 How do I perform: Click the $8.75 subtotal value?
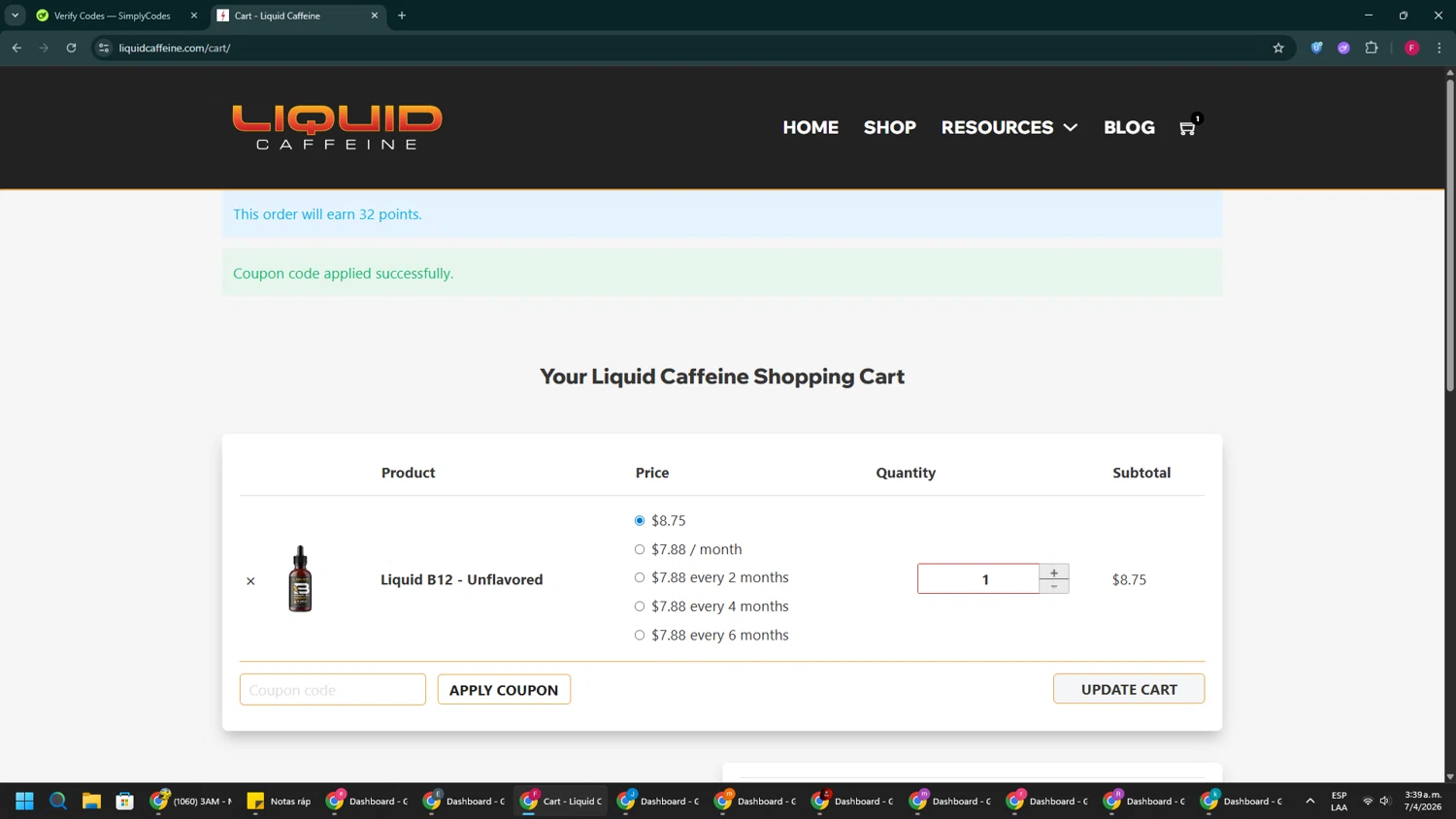1129,580
